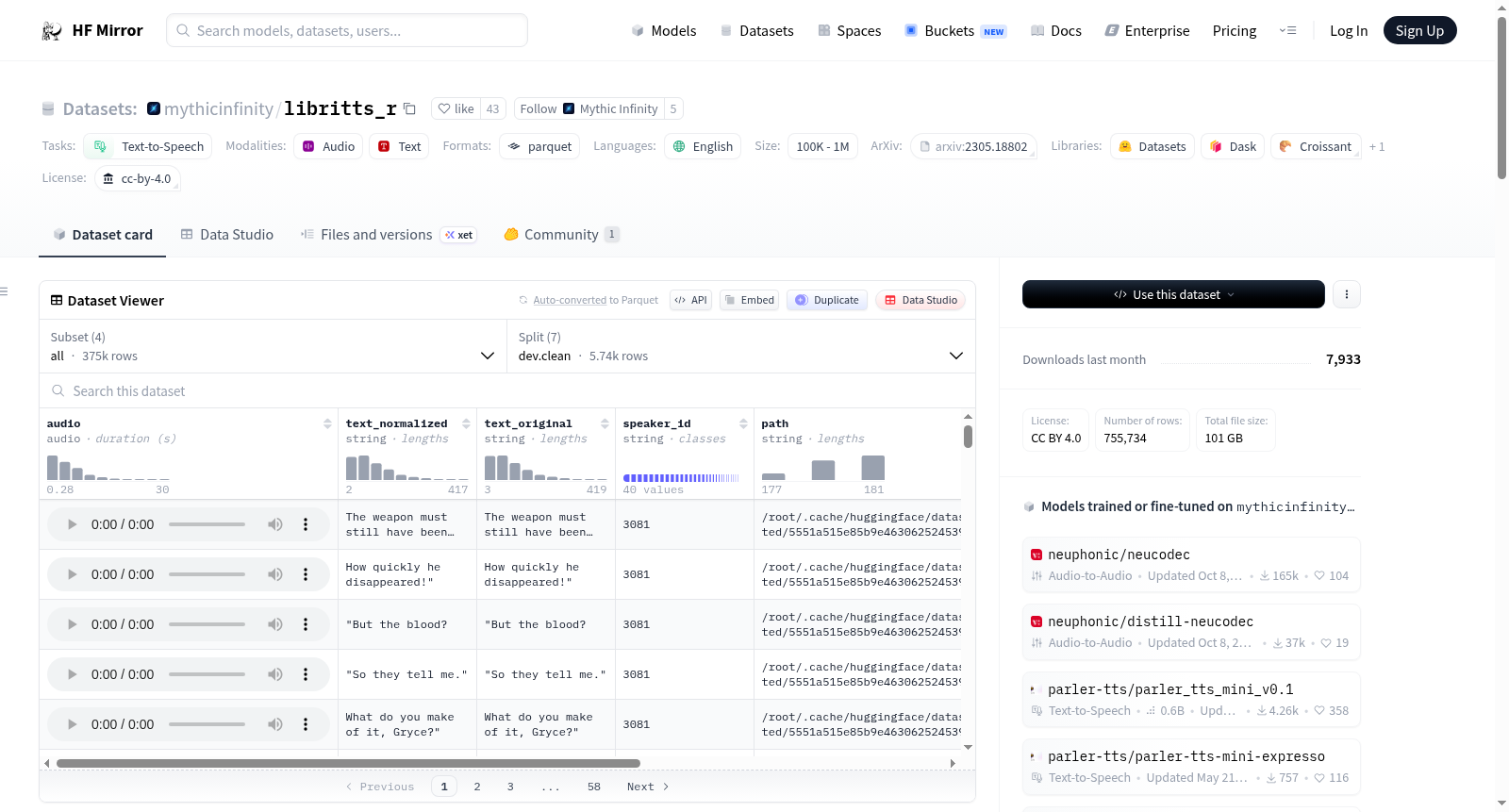The image size is (1509, 812).
Task: Open audio options for 'But the blood?' row
Action: coord(306,624)
